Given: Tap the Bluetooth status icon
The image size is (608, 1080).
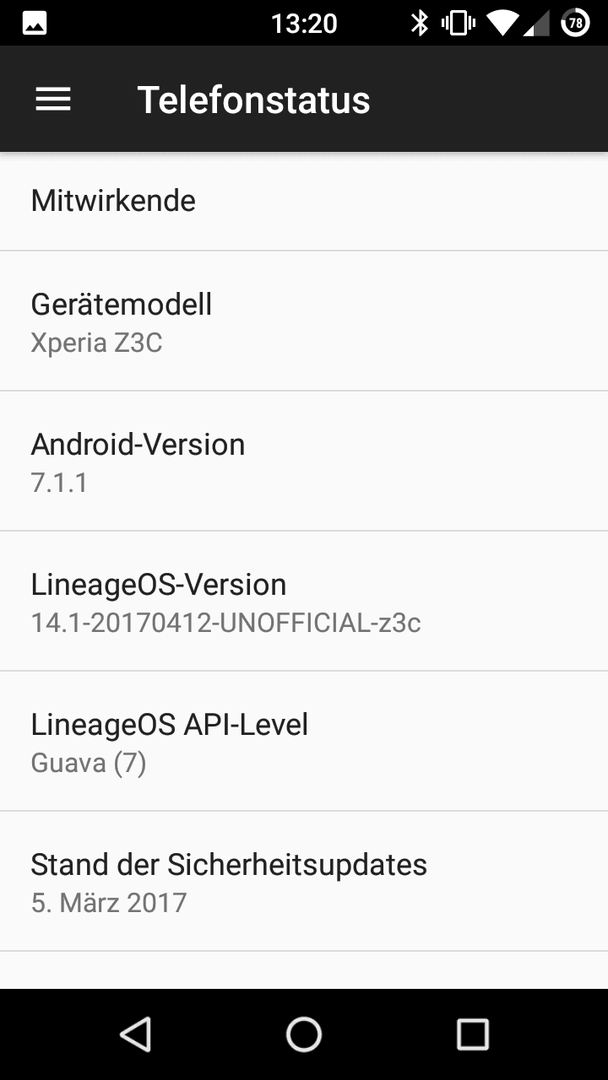Looking at the screenshot, I should click(419, 23).
